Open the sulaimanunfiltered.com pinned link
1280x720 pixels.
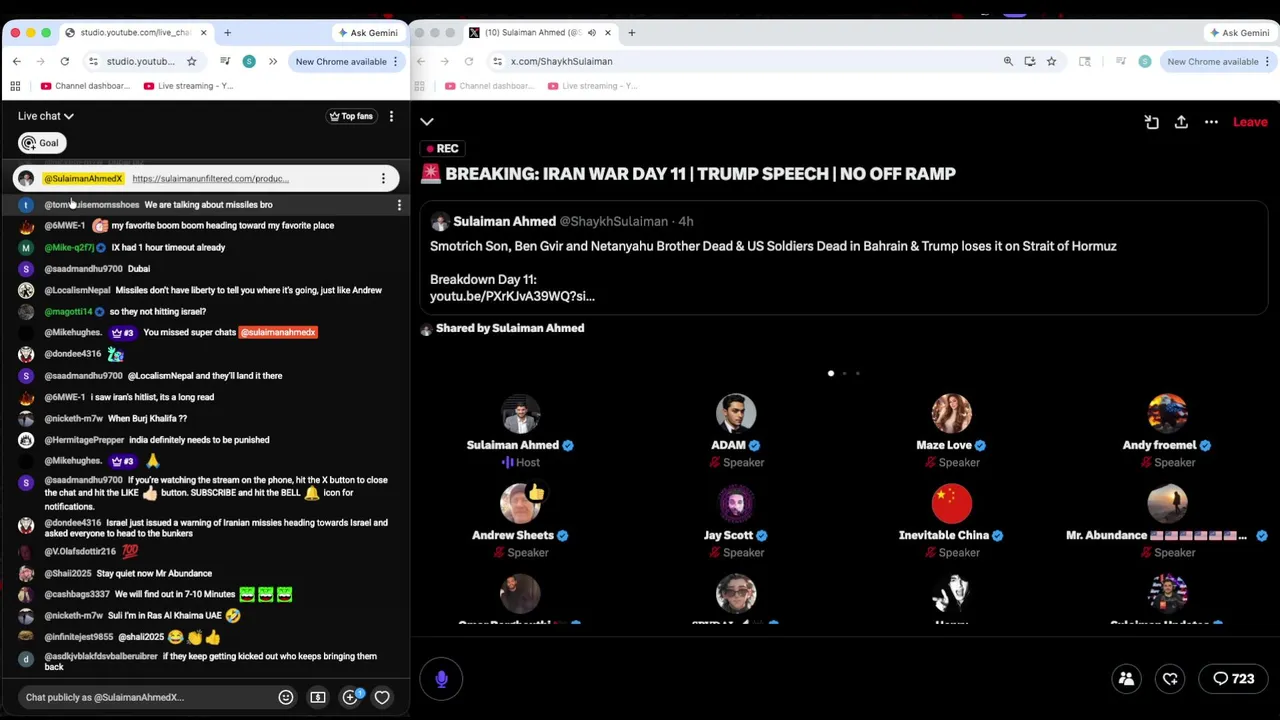210,179
